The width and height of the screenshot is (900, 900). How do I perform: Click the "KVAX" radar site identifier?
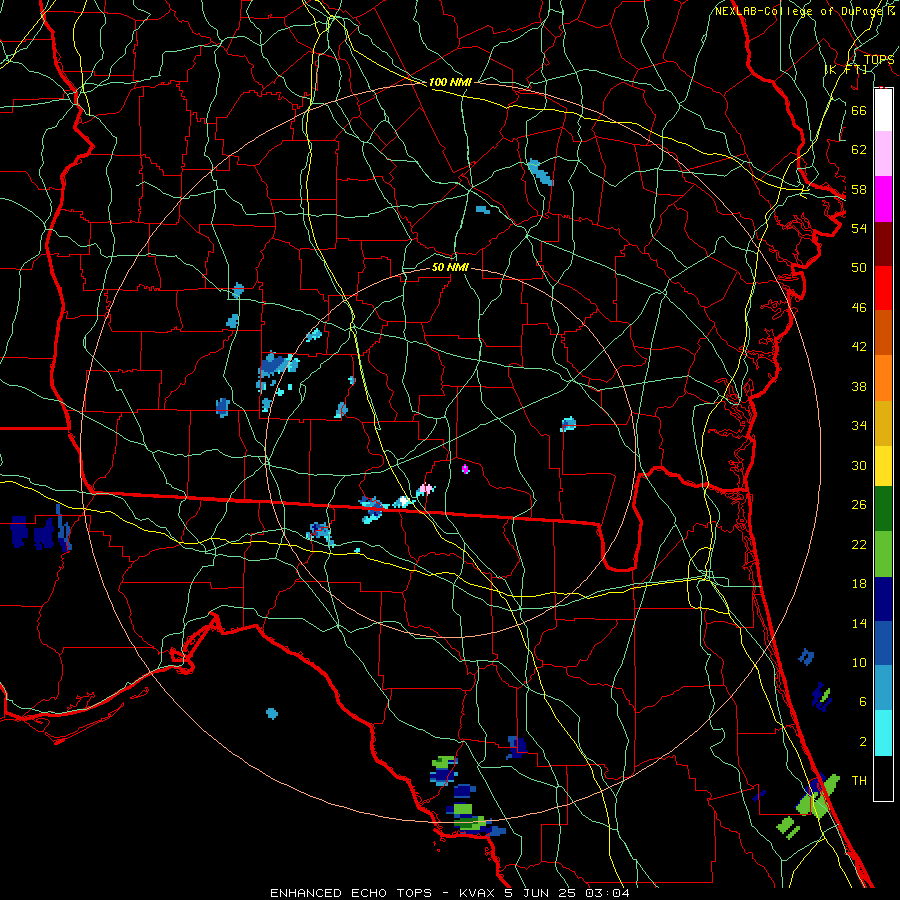tap(476, 893)
